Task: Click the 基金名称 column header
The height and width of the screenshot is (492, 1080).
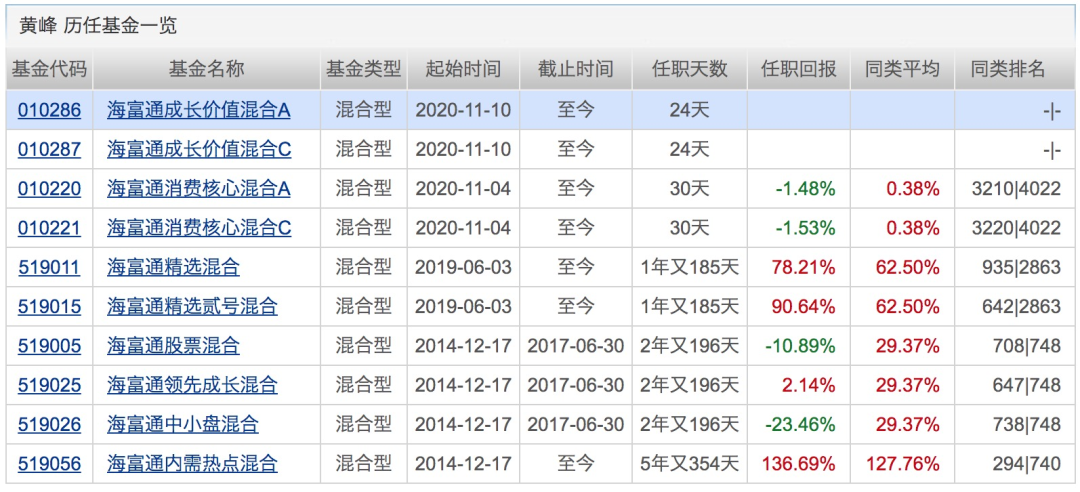Action: pyautogui.click(x=206, y=70)
